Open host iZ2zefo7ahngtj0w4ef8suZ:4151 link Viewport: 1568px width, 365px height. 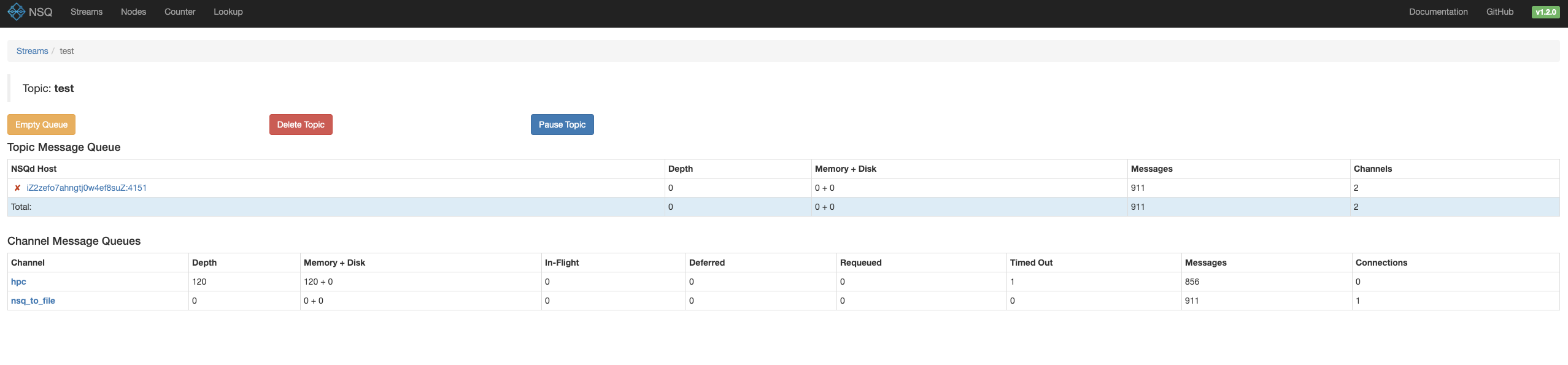tap(87, 188)
